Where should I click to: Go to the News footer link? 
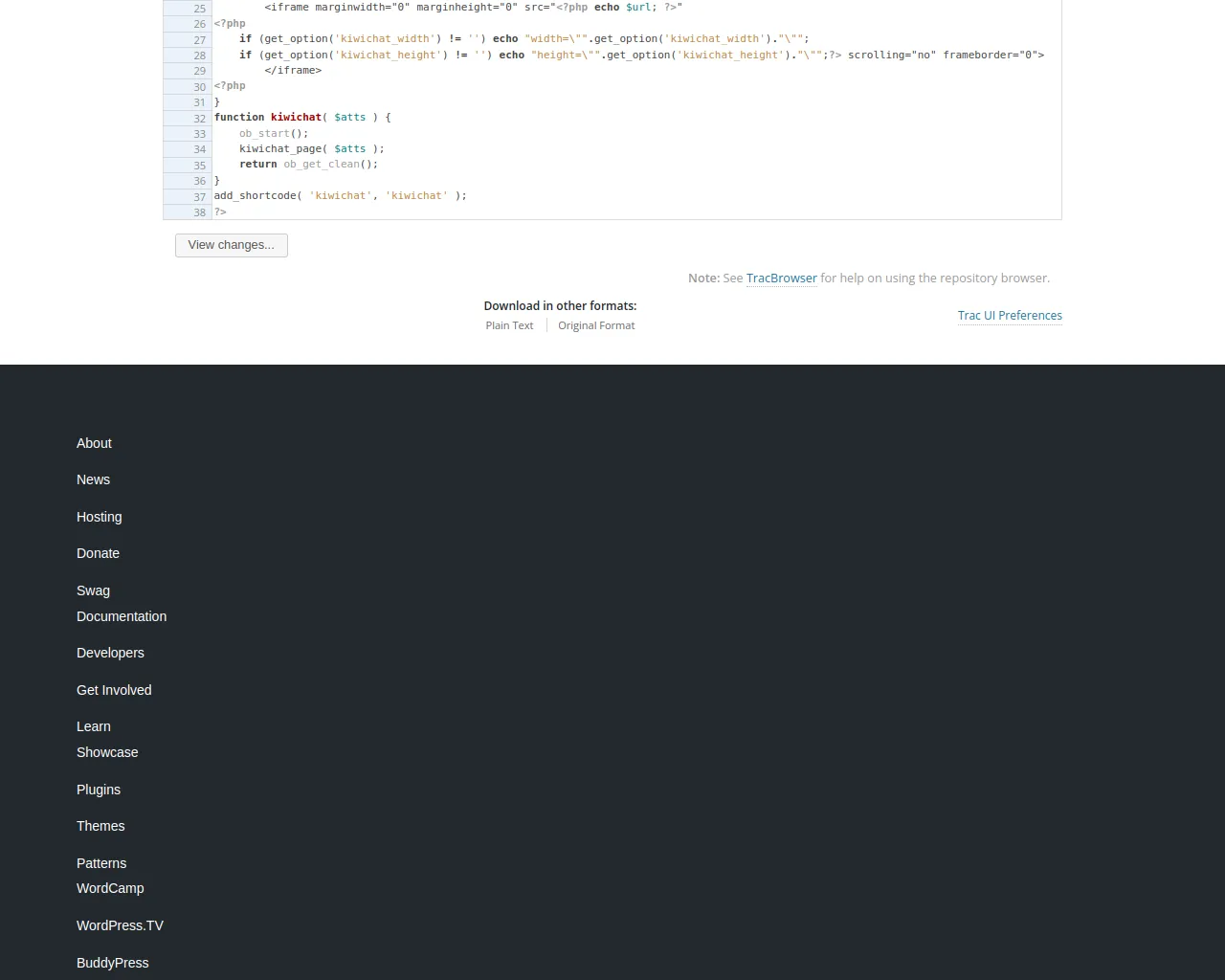point(93,479)
